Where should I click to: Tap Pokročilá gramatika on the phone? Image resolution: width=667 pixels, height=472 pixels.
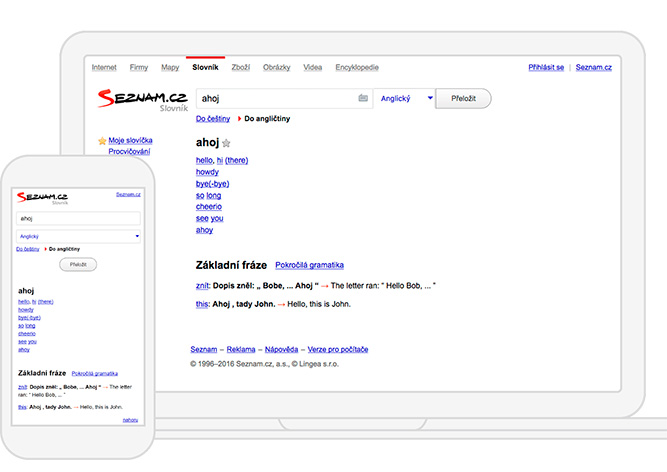(x=94, y=374)
